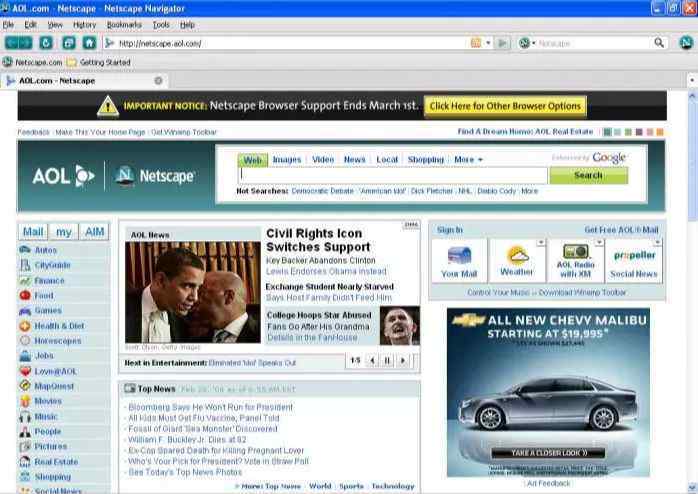Image resolution: width=698 pixels, height=494 pixels.
Task: Expand the More search category dropdown
Action: point(468,159)
